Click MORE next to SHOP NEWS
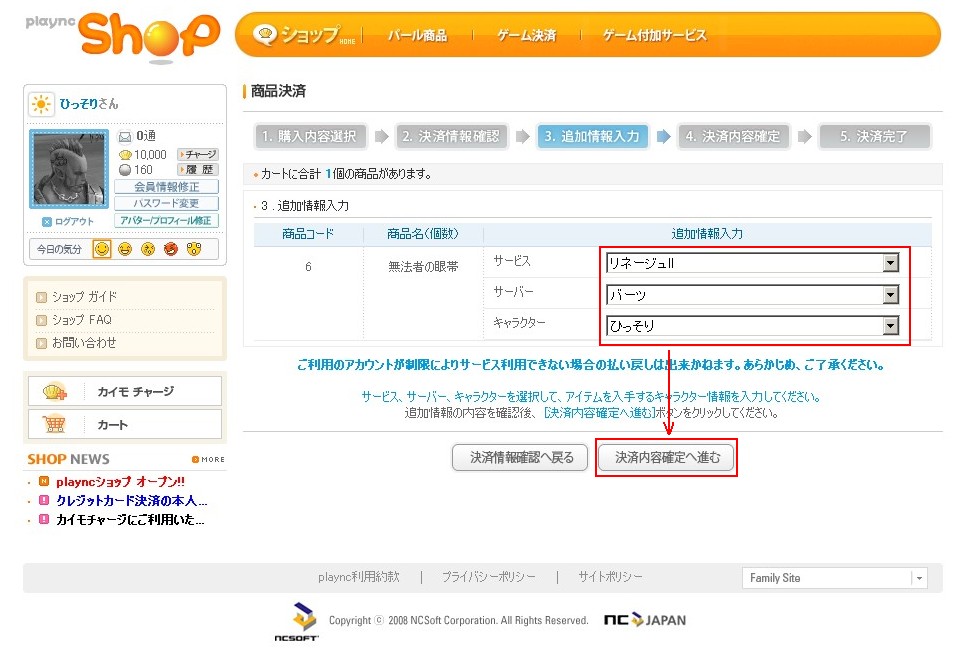958x655 pixels. pyautogui.click(x=208, y=459)
